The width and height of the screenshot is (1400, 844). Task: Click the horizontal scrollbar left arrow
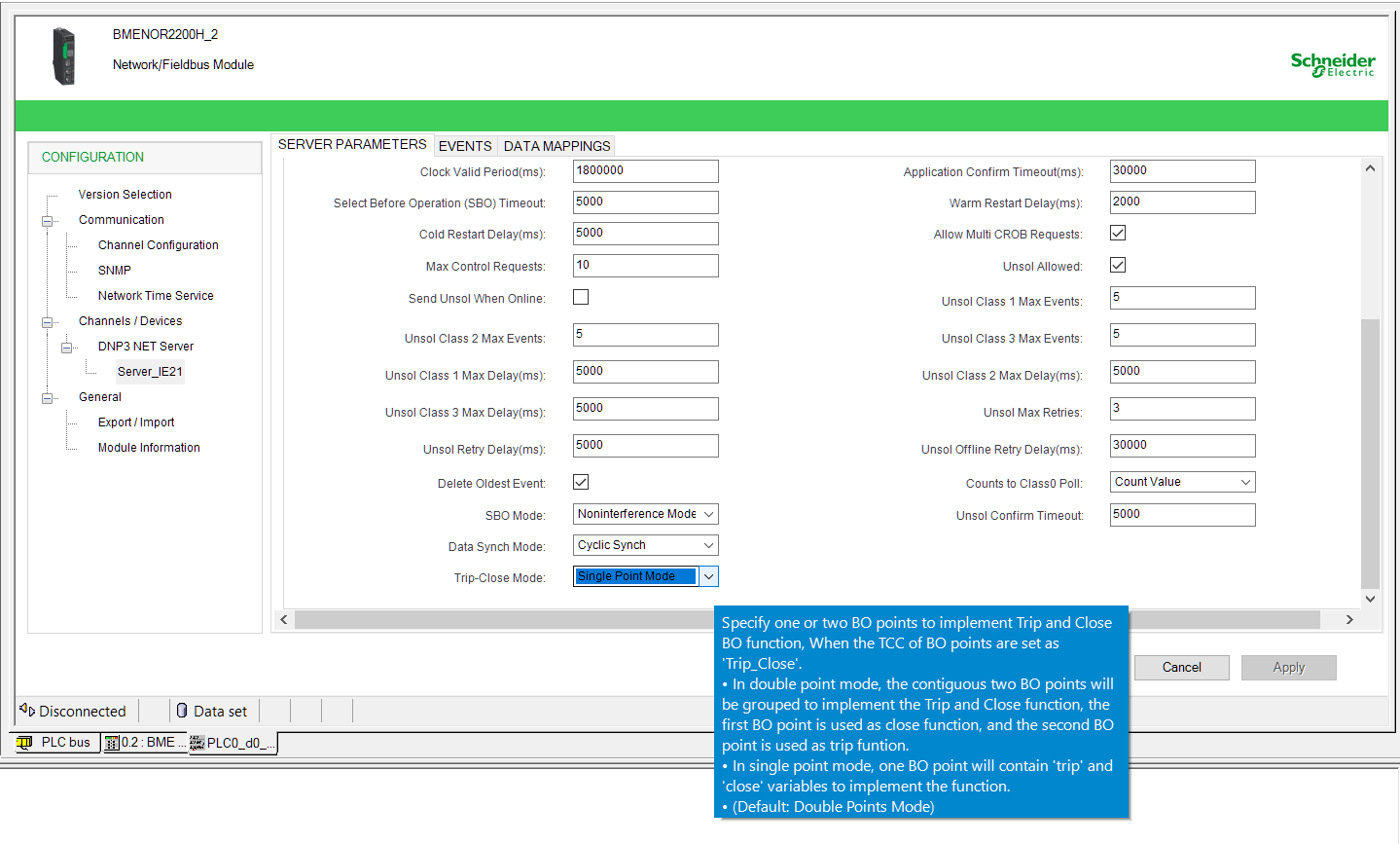point(284,619)
